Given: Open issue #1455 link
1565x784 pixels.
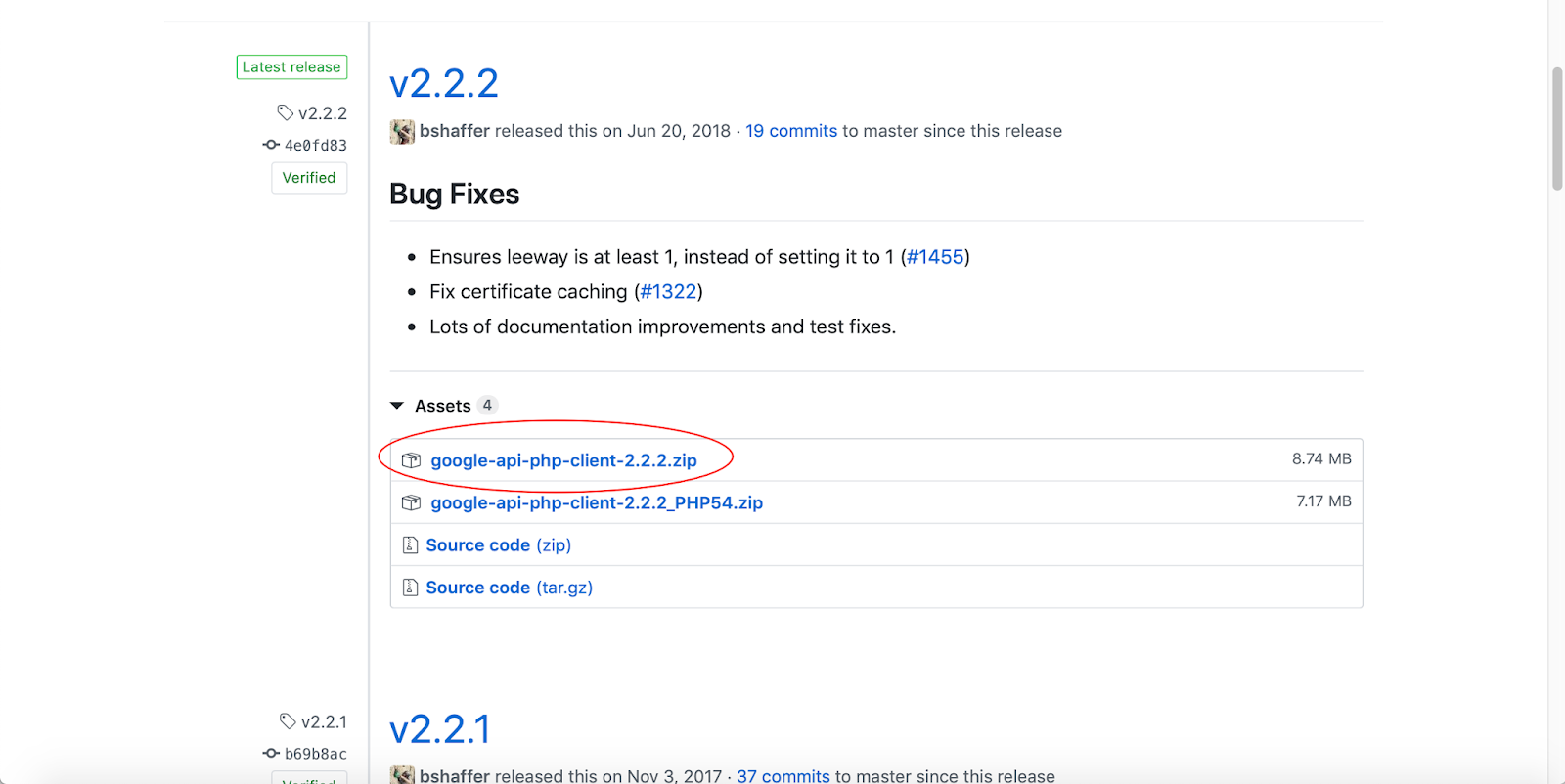Looking at the screenshot, I should pyautogui.click(x=935, y=257).
